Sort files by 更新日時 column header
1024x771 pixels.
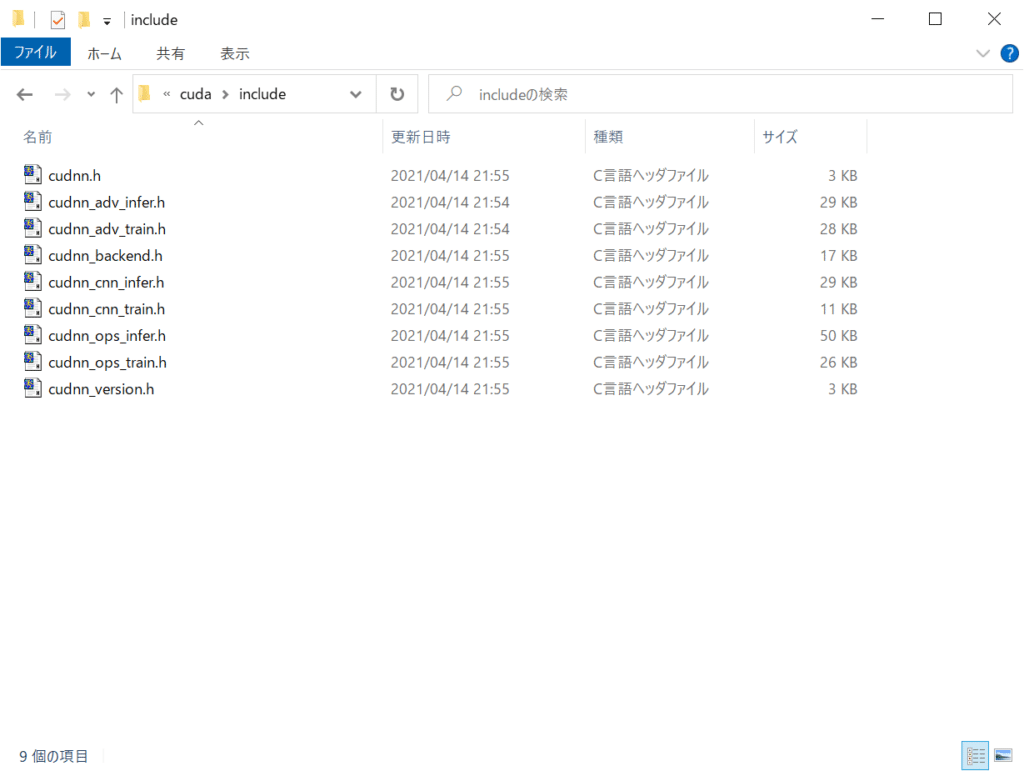click(420, 137)
